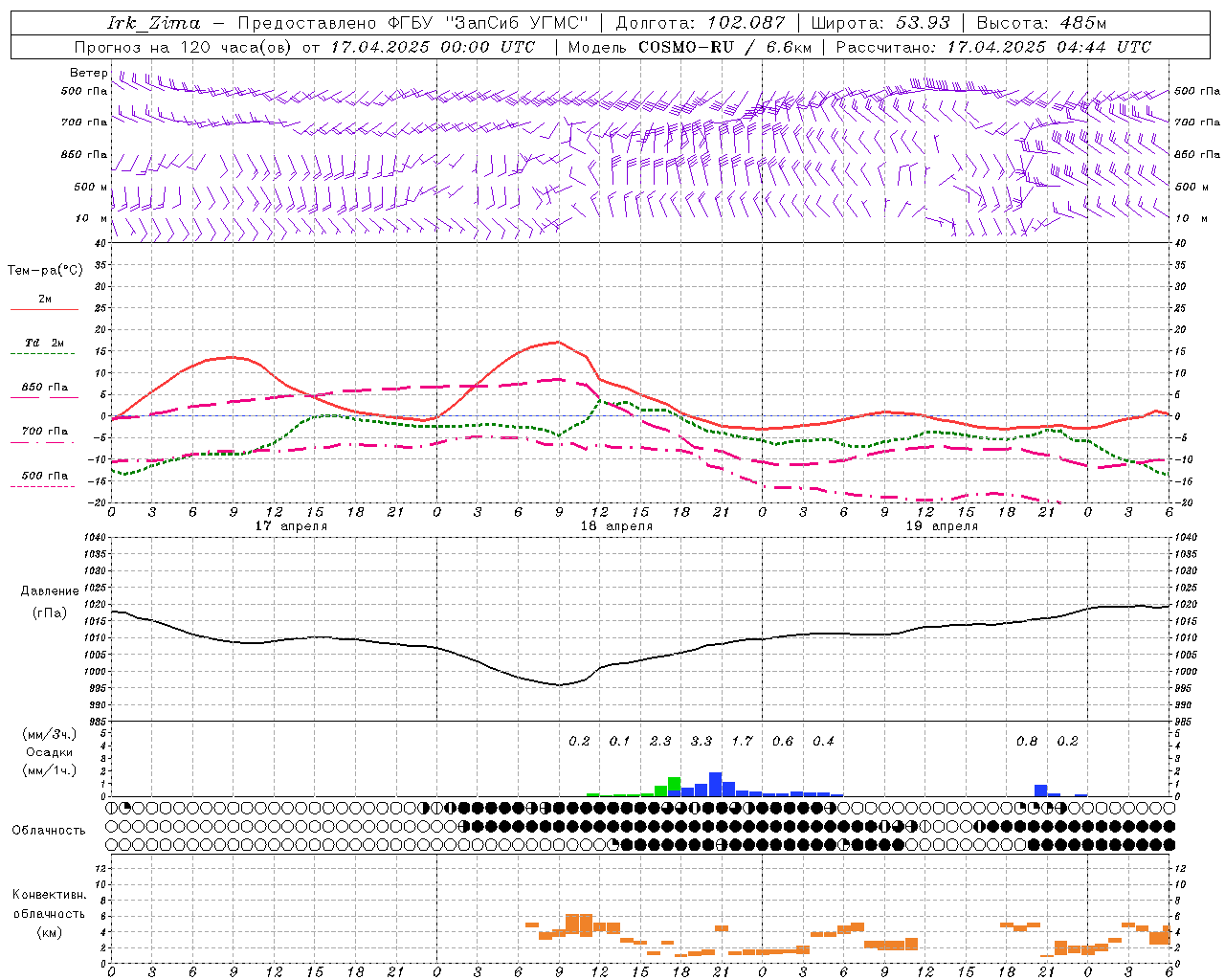1225x980 pixels.
Task: Select the longitude value 102.087
Action: coord(746,23)
